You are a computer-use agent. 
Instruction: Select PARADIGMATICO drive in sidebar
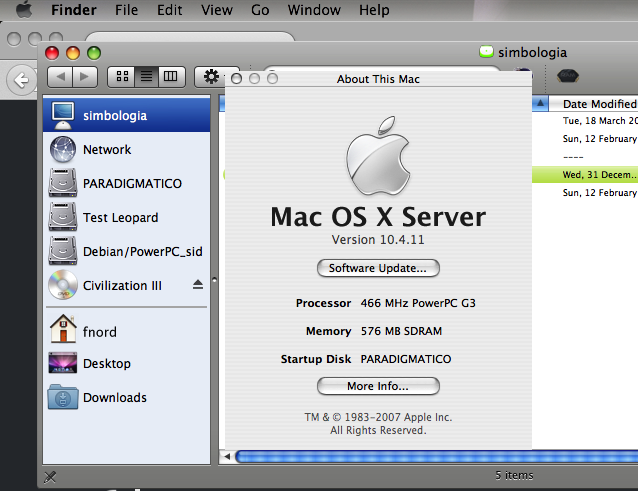click(x=127, y=183)
